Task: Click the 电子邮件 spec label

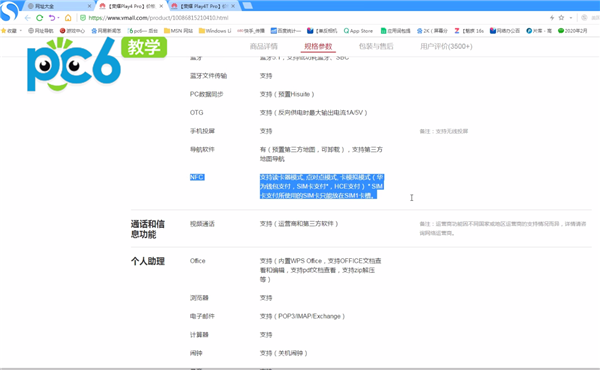Action: tap(202, 316)
